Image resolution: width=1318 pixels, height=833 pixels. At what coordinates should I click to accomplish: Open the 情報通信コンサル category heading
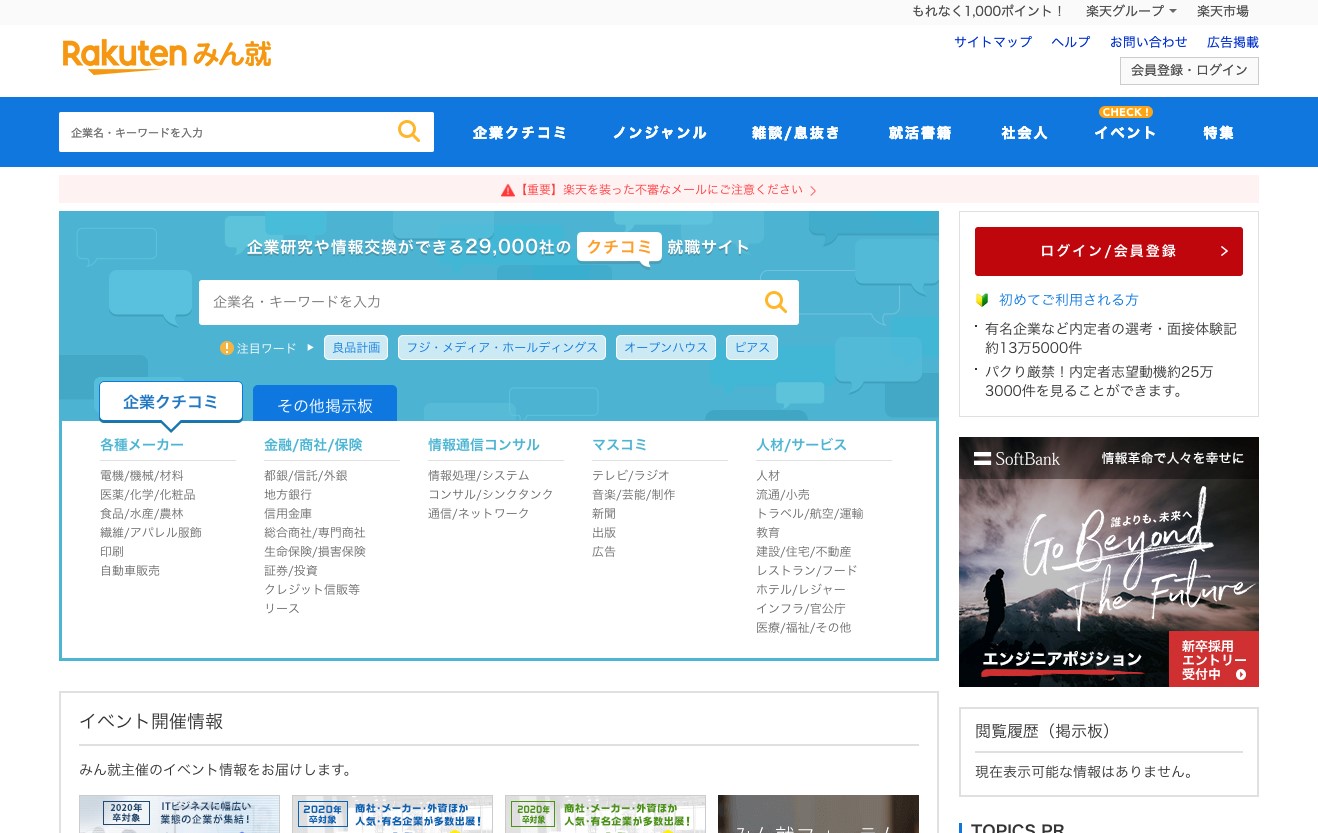coord(484,445)
